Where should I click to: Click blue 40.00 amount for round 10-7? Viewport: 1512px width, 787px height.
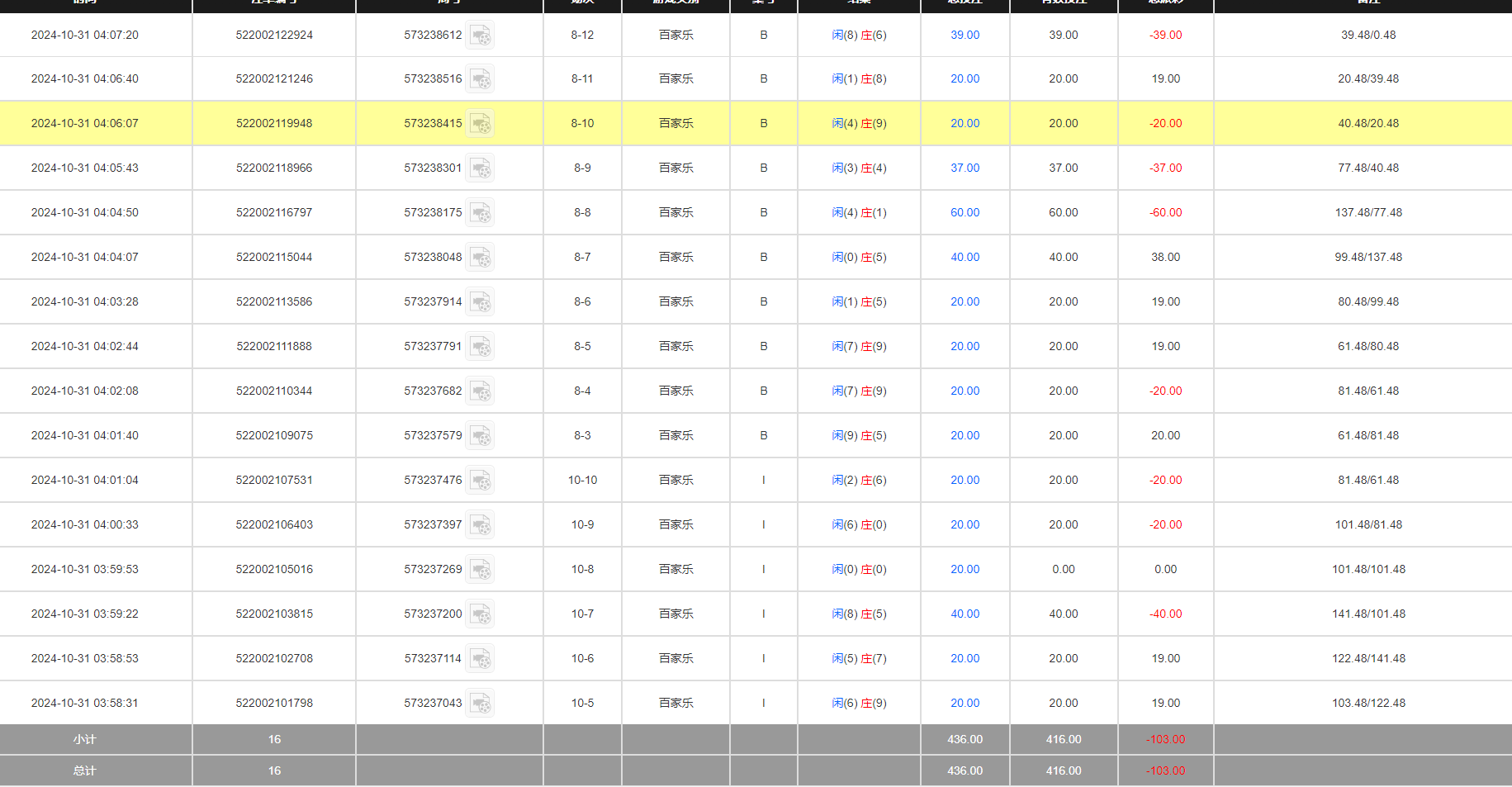(x=965, y=614)
